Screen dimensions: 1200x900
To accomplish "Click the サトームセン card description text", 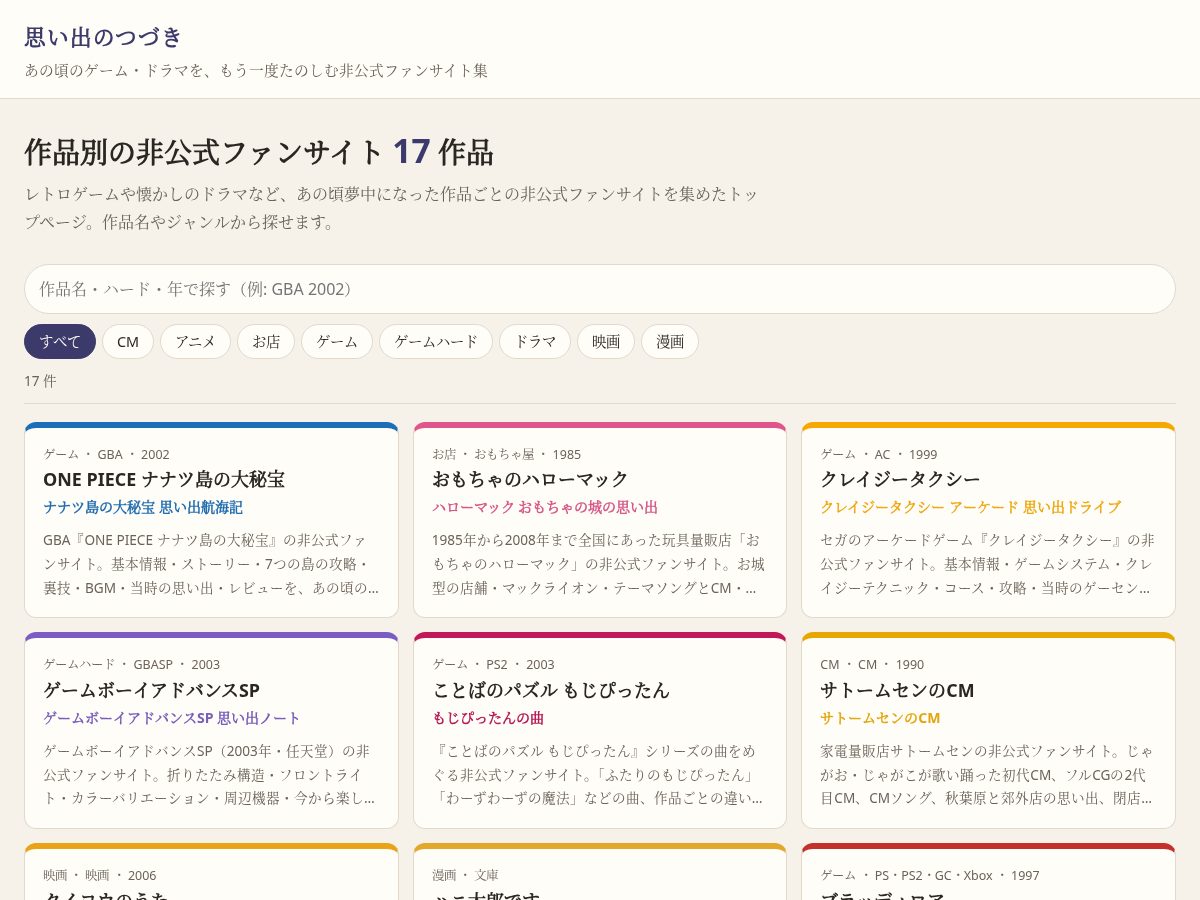I will pos(988,774).
